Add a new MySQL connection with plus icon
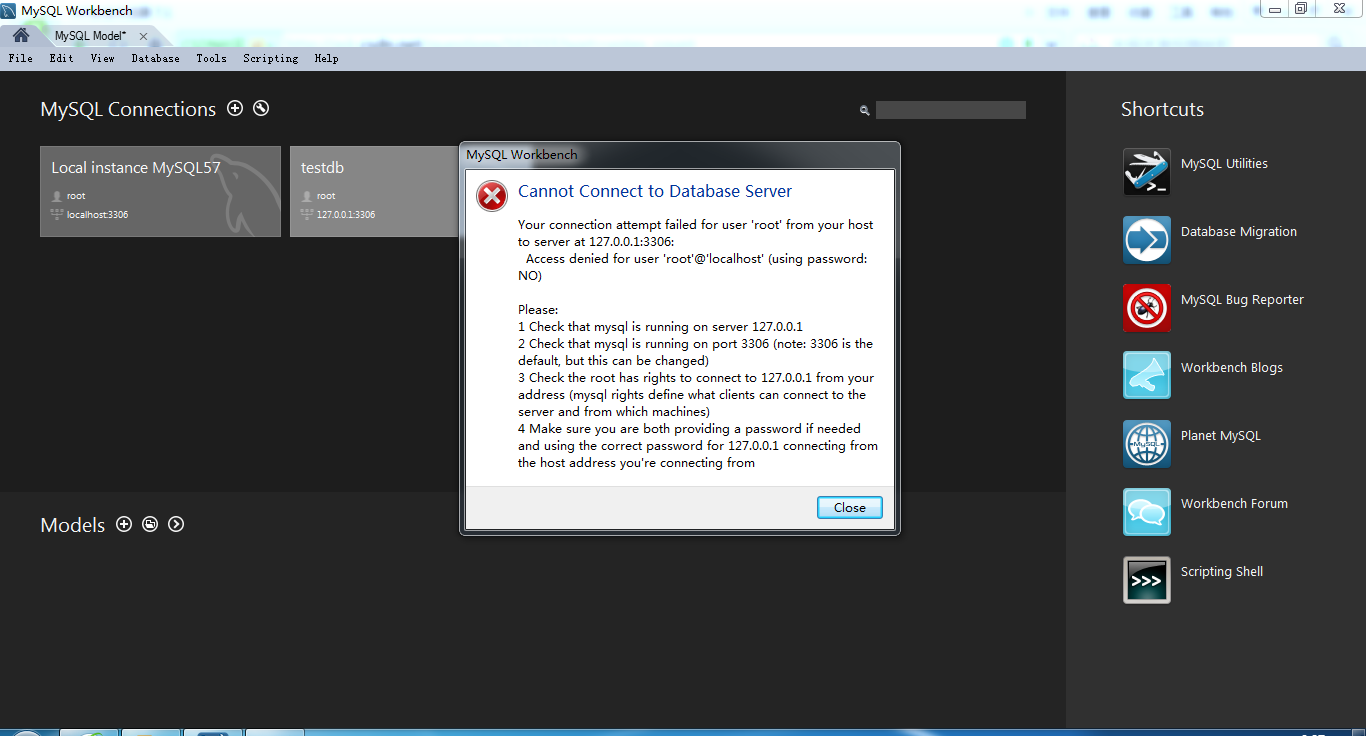The width and height of the screenshot is (1366, 736). pyautogui.click(x=235, y=108)
